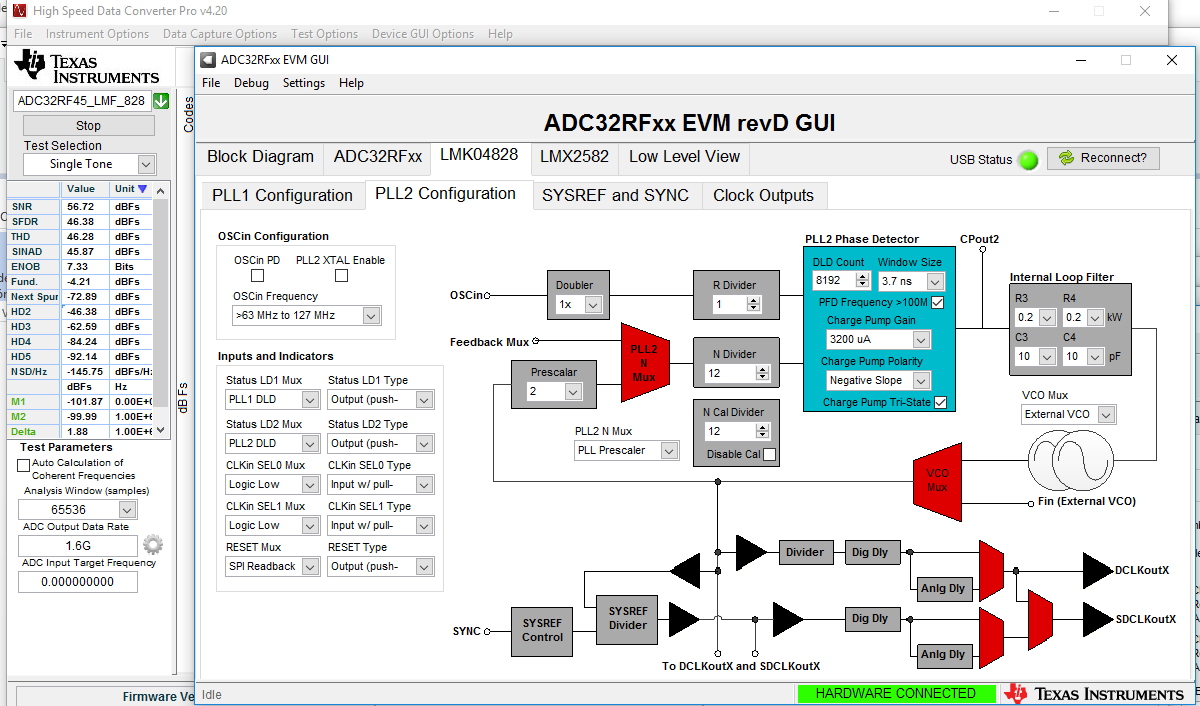The image size is (1200, 706).
Task: Click the green download arrow beside ADC32RF45_LMF_828
Action: pos(161,101)
